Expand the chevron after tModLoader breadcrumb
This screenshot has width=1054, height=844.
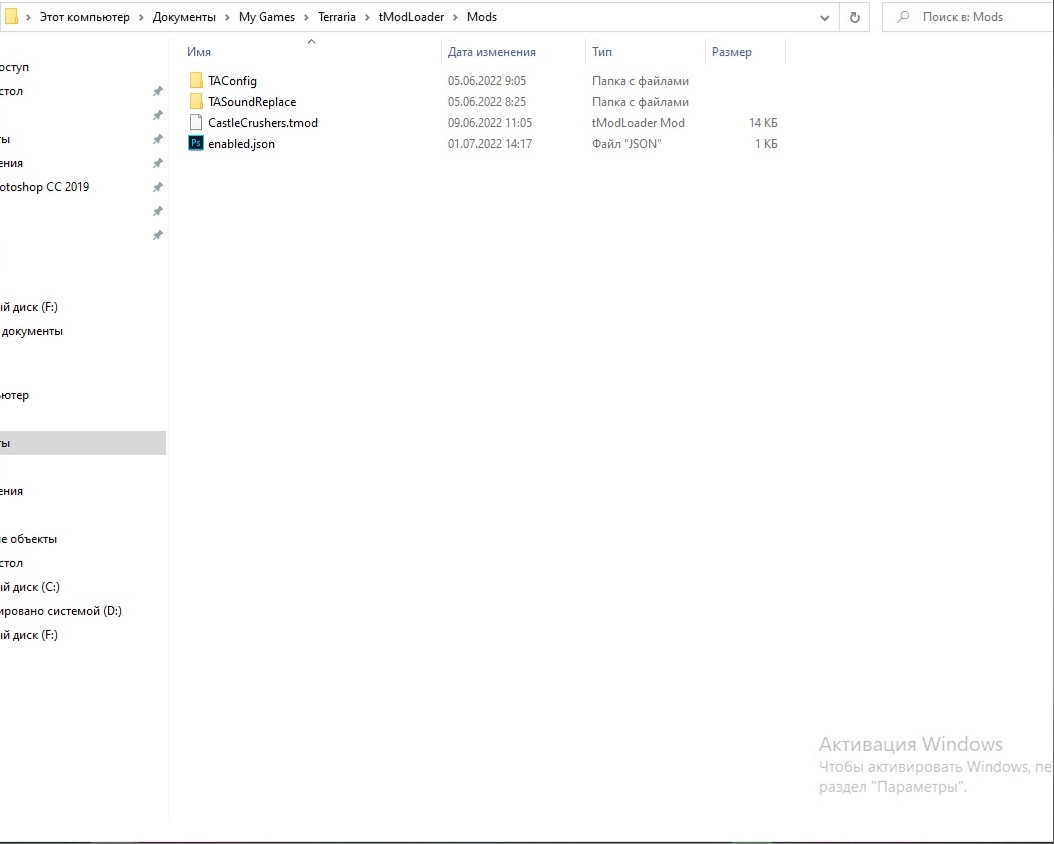tap(456, 17)
